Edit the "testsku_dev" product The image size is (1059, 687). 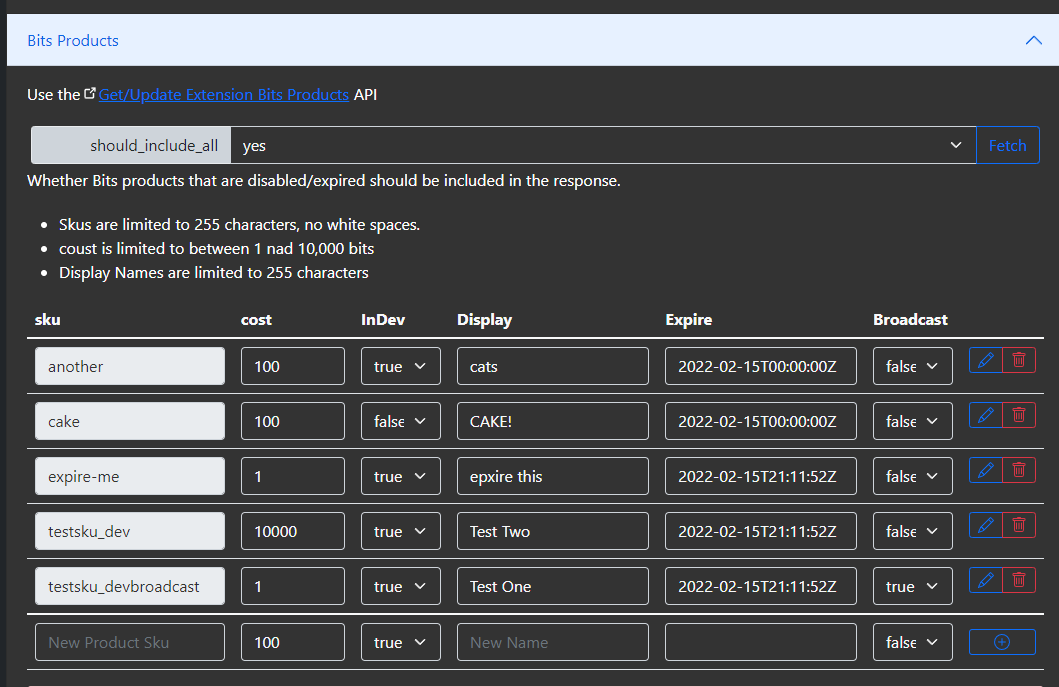tap(984, 525)
